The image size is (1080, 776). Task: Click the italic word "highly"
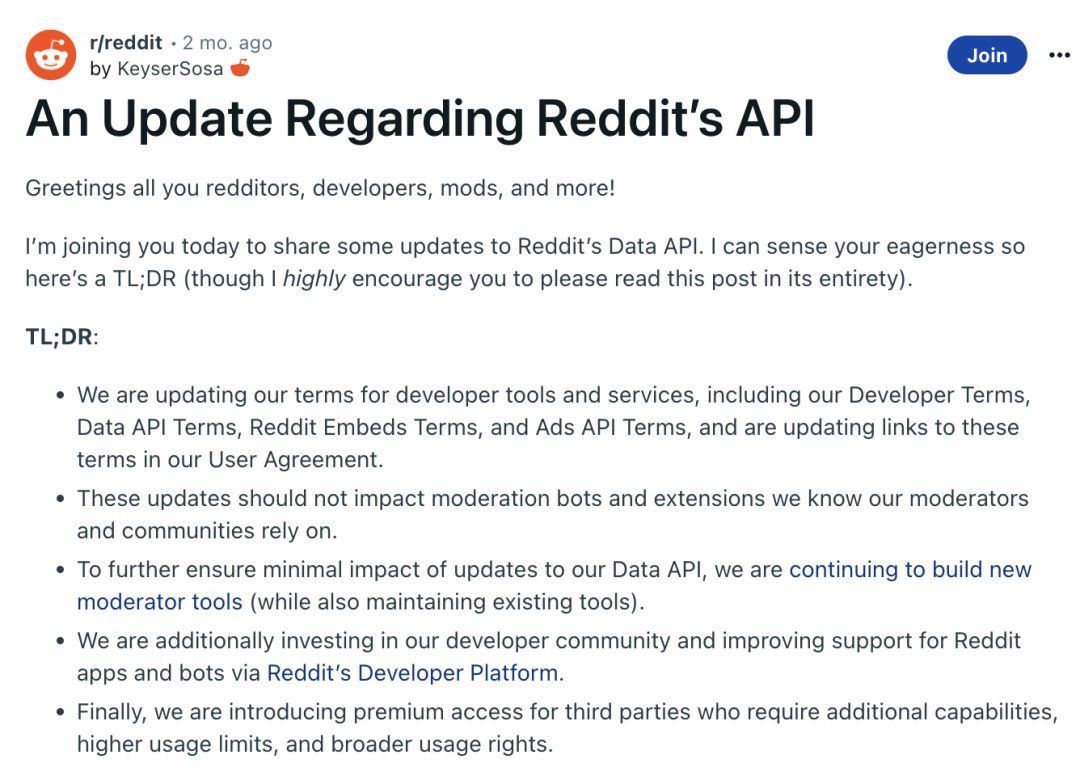coord(314,279)
